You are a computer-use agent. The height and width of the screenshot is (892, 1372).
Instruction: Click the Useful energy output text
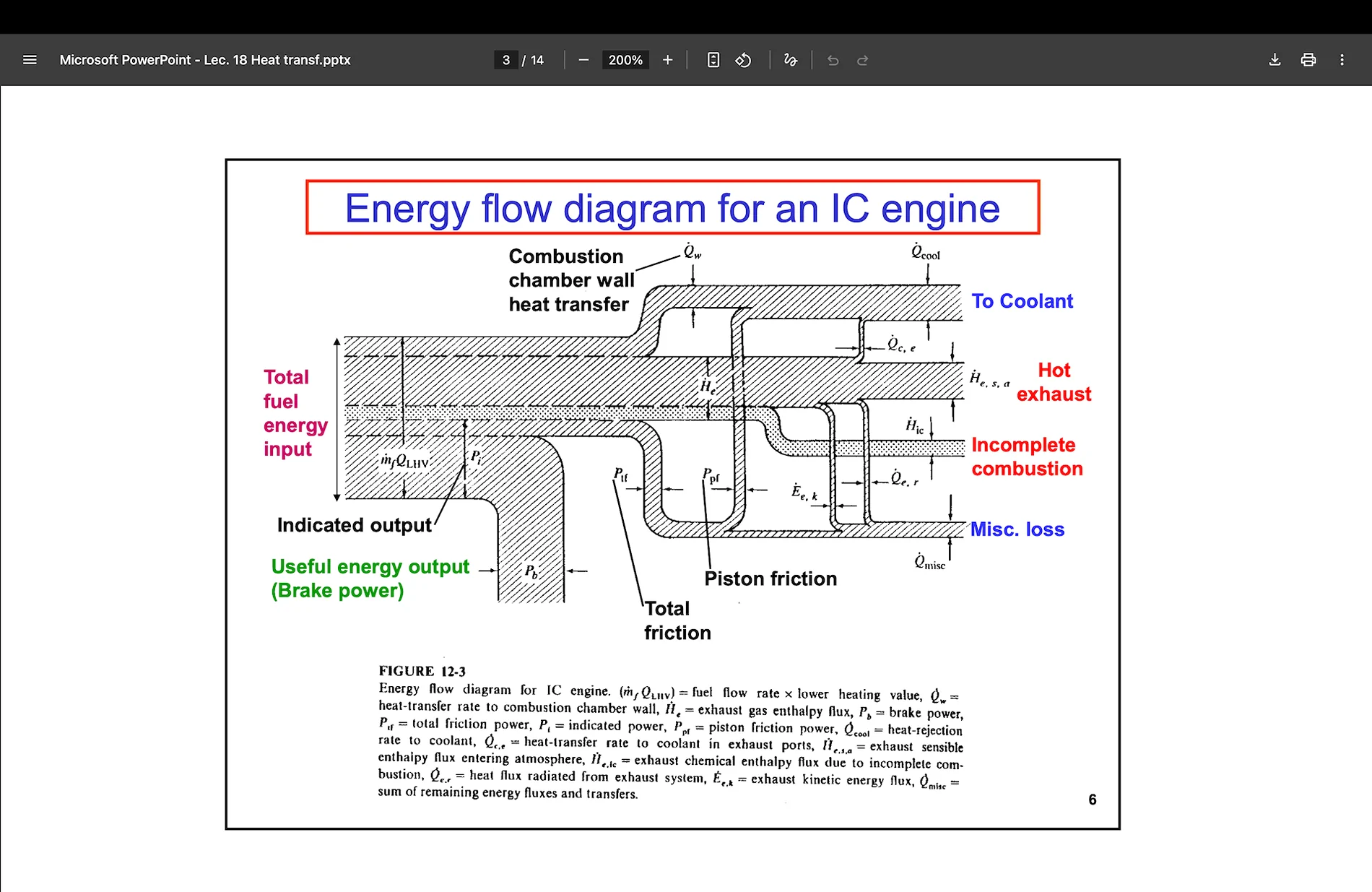click(370, 567)
